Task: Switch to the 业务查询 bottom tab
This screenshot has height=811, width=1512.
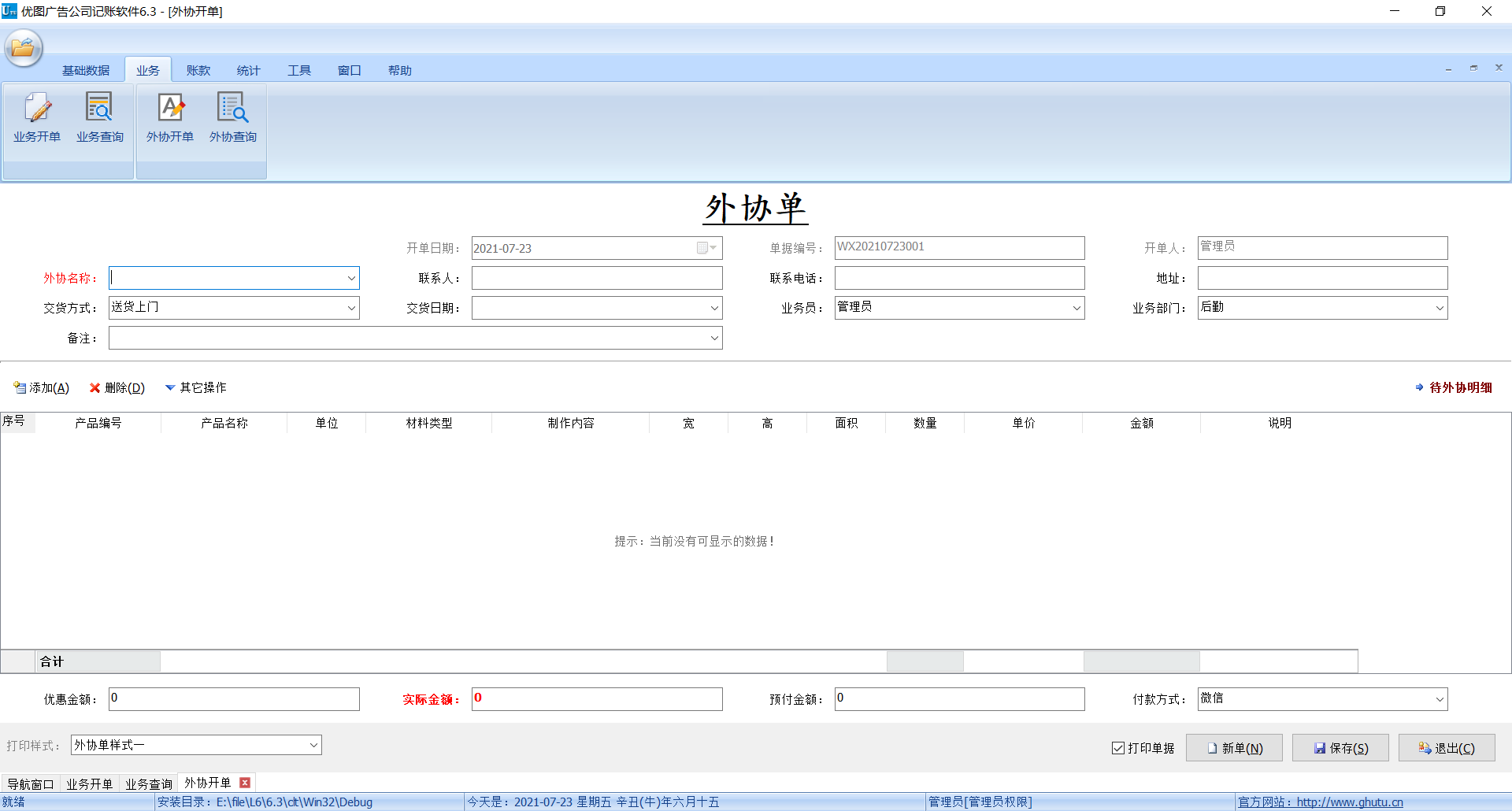Action: point(149,784)
